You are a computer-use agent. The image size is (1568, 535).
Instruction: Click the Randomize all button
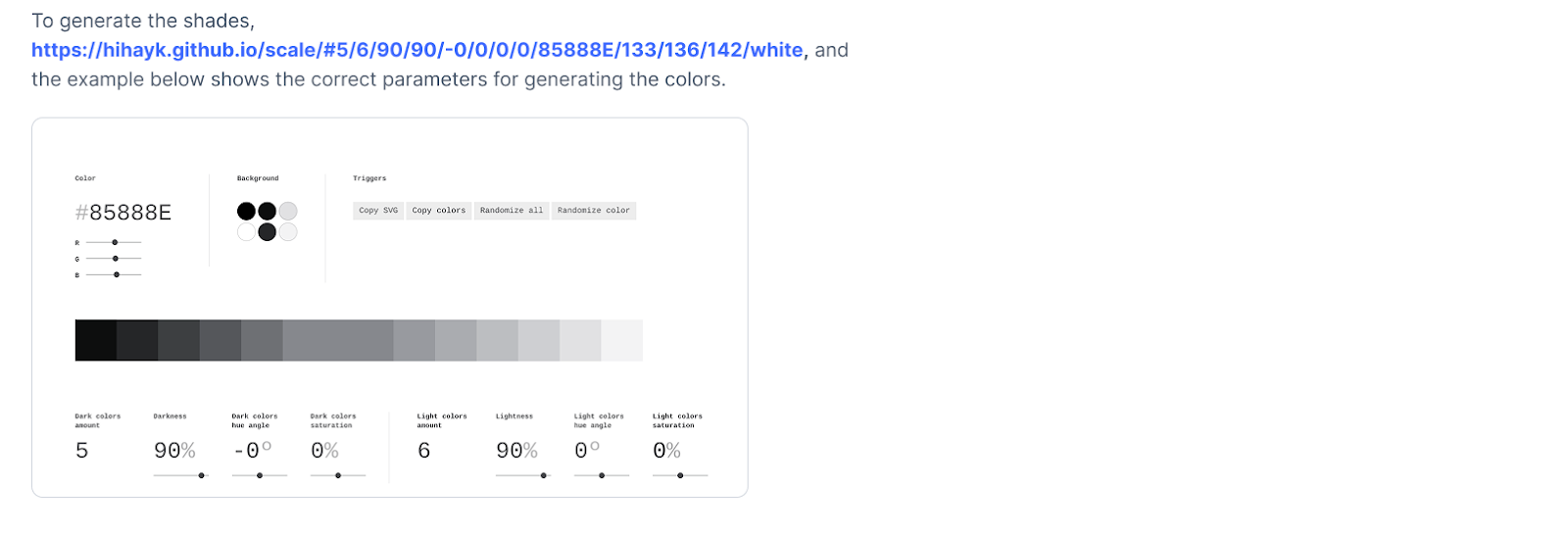[512, 211]
